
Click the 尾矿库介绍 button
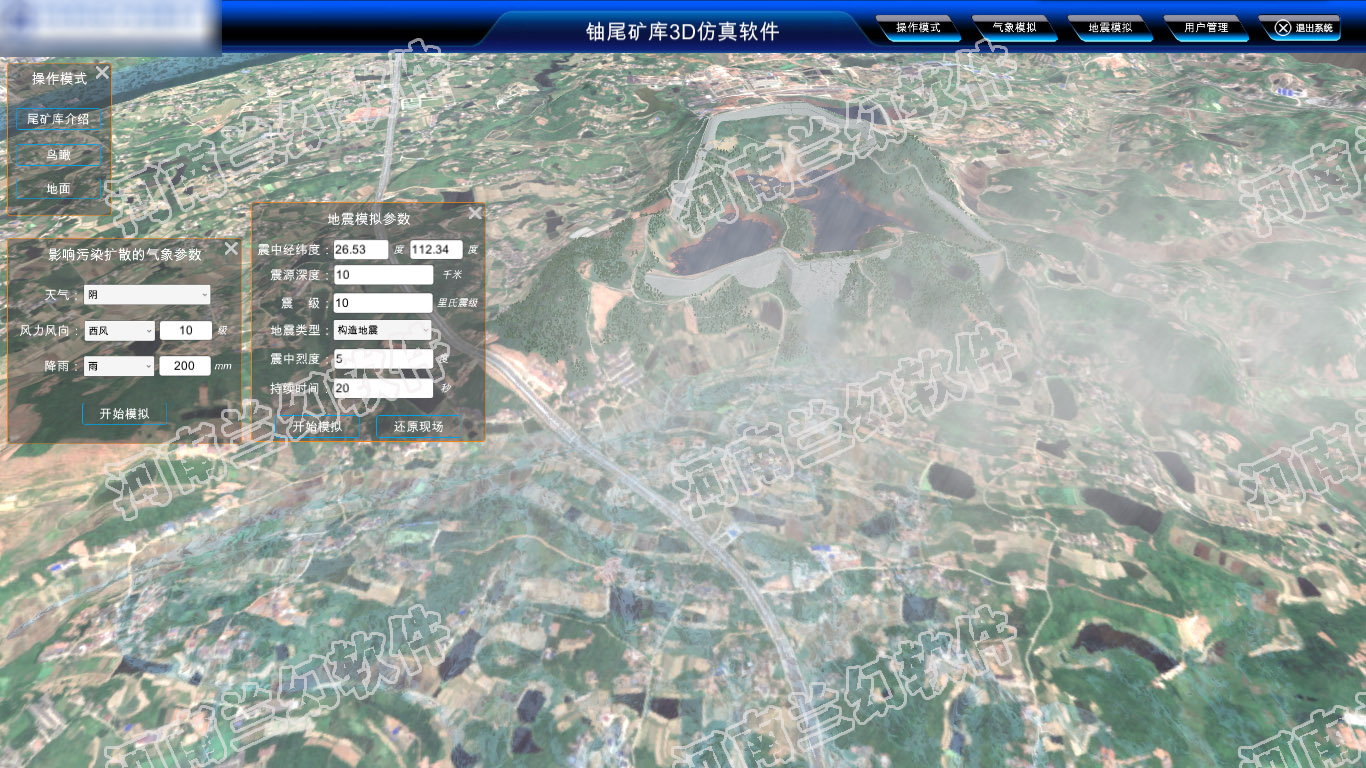coord(58,118)
